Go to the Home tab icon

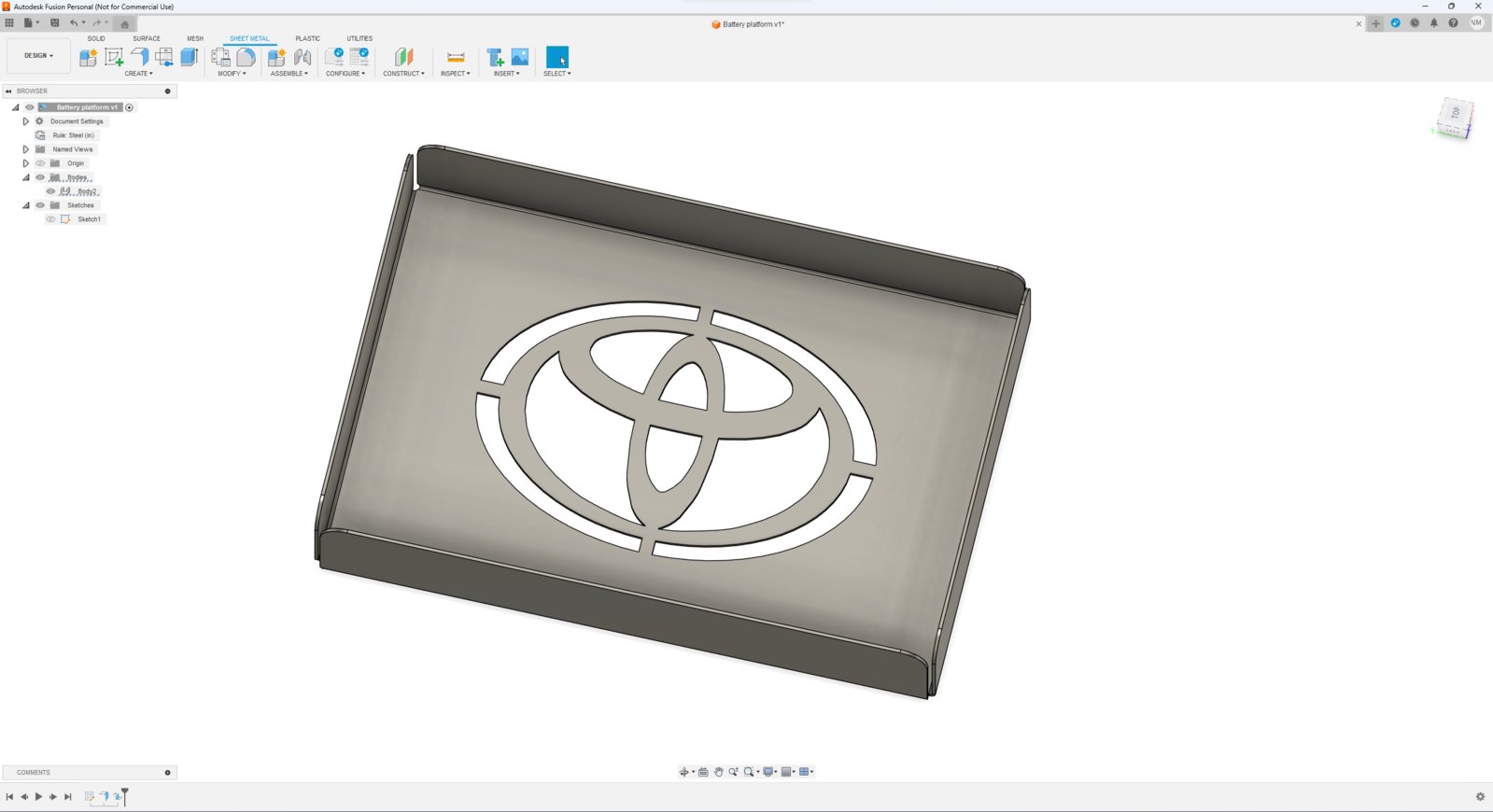[124, 24]
